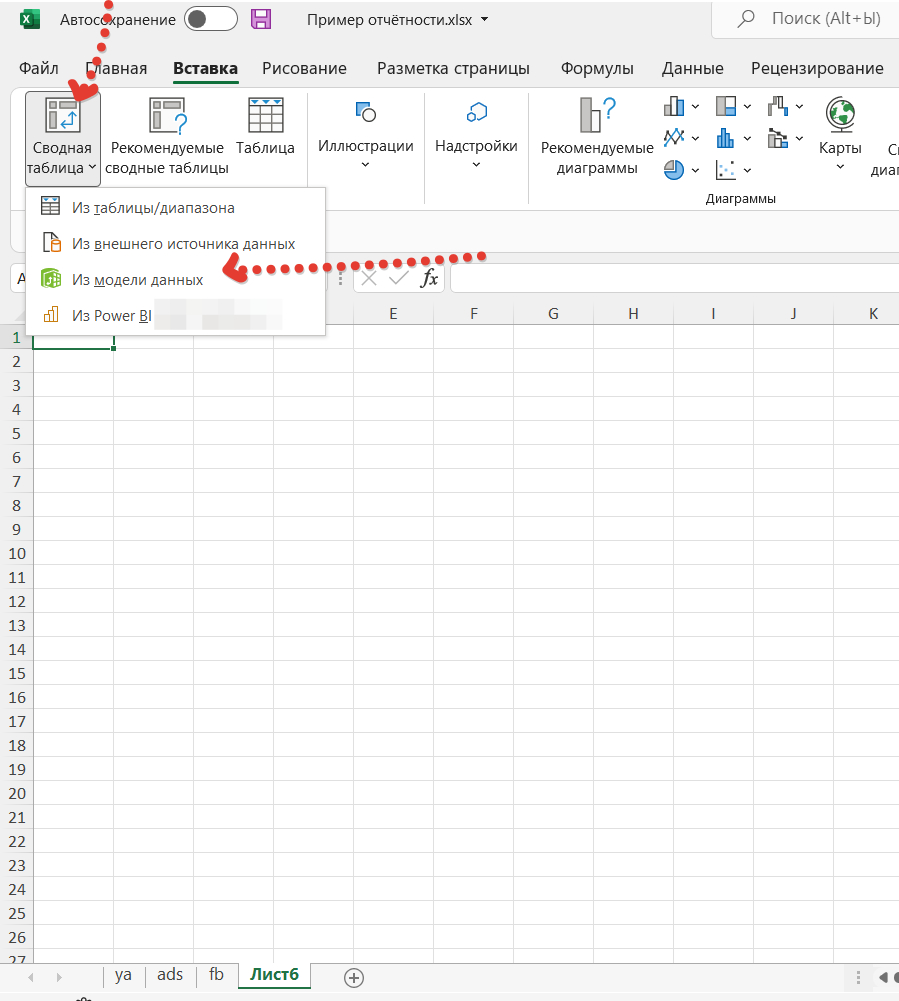Switch to the ads sheet tab

(x=170, y=975)
